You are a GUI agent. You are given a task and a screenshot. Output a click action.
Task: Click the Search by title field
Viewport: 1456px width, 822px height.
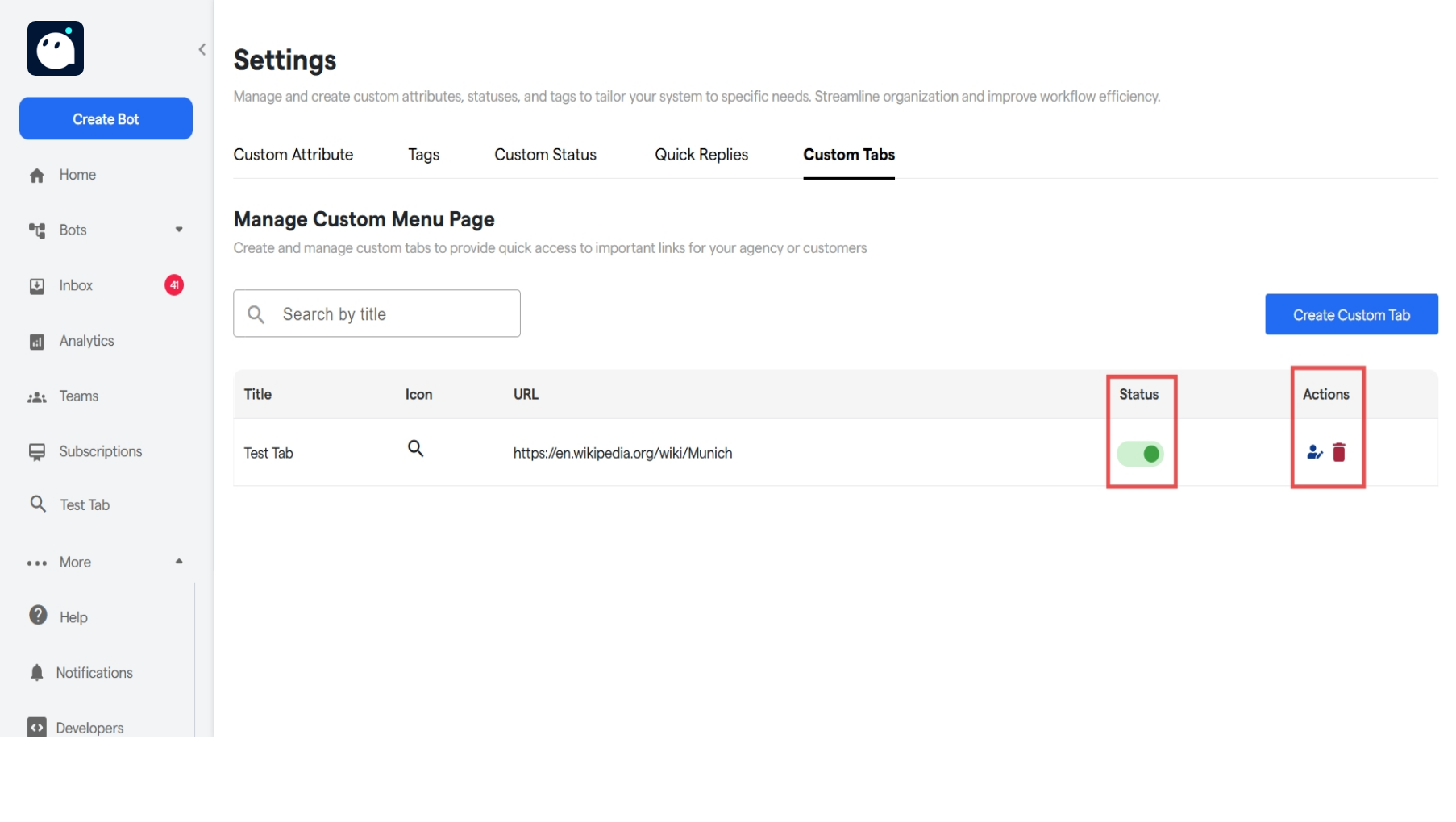376,313
